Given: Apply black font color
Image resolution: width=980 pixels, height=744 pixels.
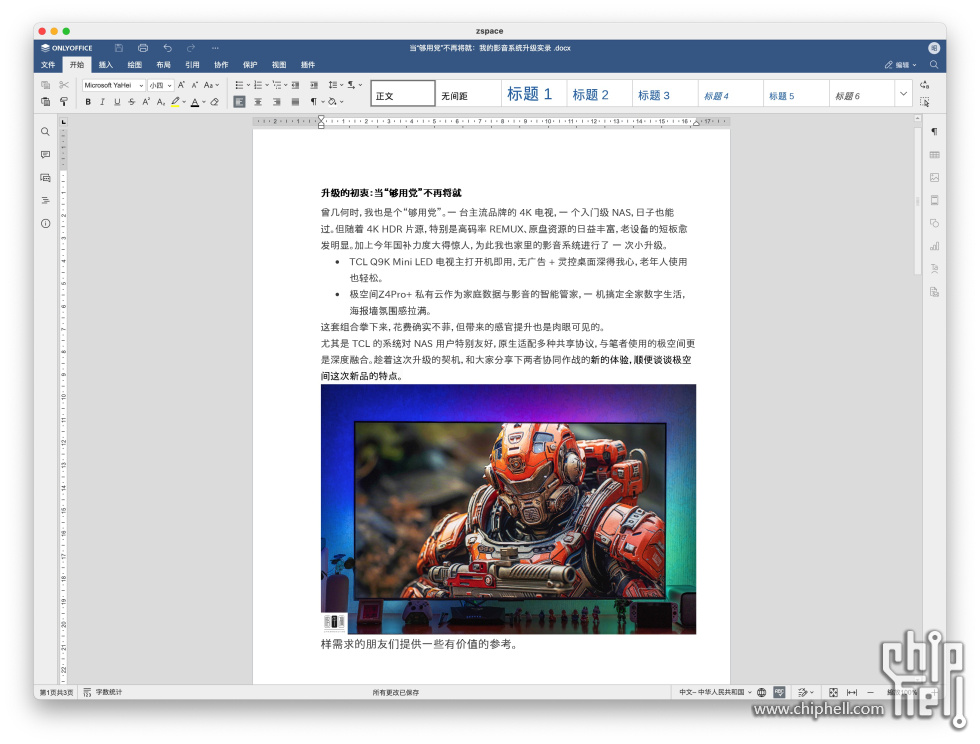Looking at the screenshot, I should click(195, 101).
